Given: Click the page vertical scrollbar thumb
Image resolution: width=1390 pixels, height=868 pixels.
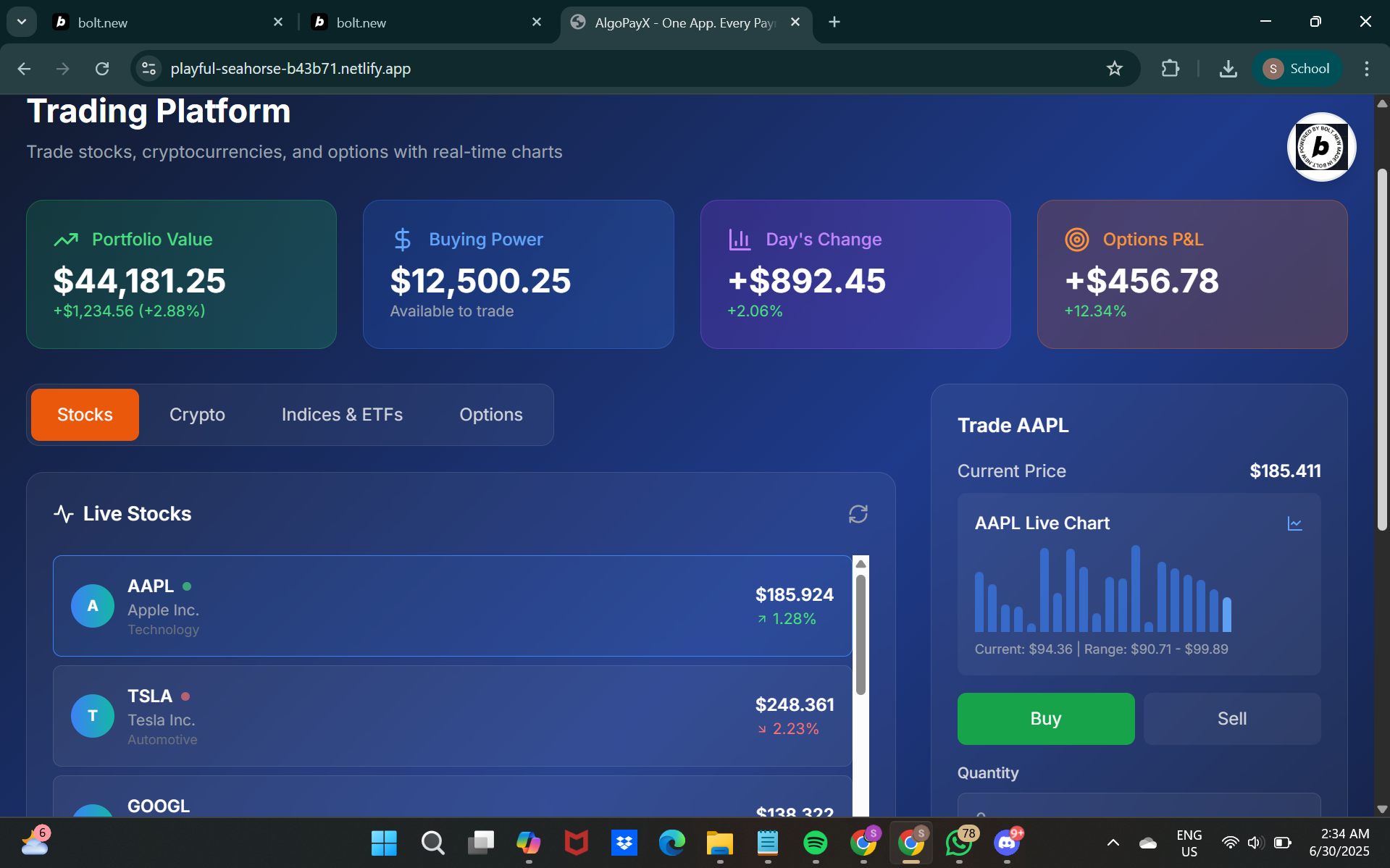Looking at the screenshot, I should pos(1381,350).
